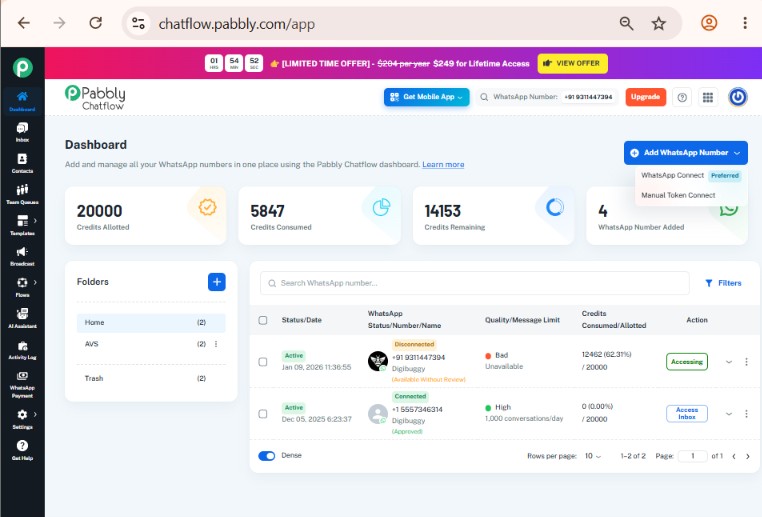The image size is (762, 517).
Task: Open AI Assistant in sidebar
Action: (22, 318)
